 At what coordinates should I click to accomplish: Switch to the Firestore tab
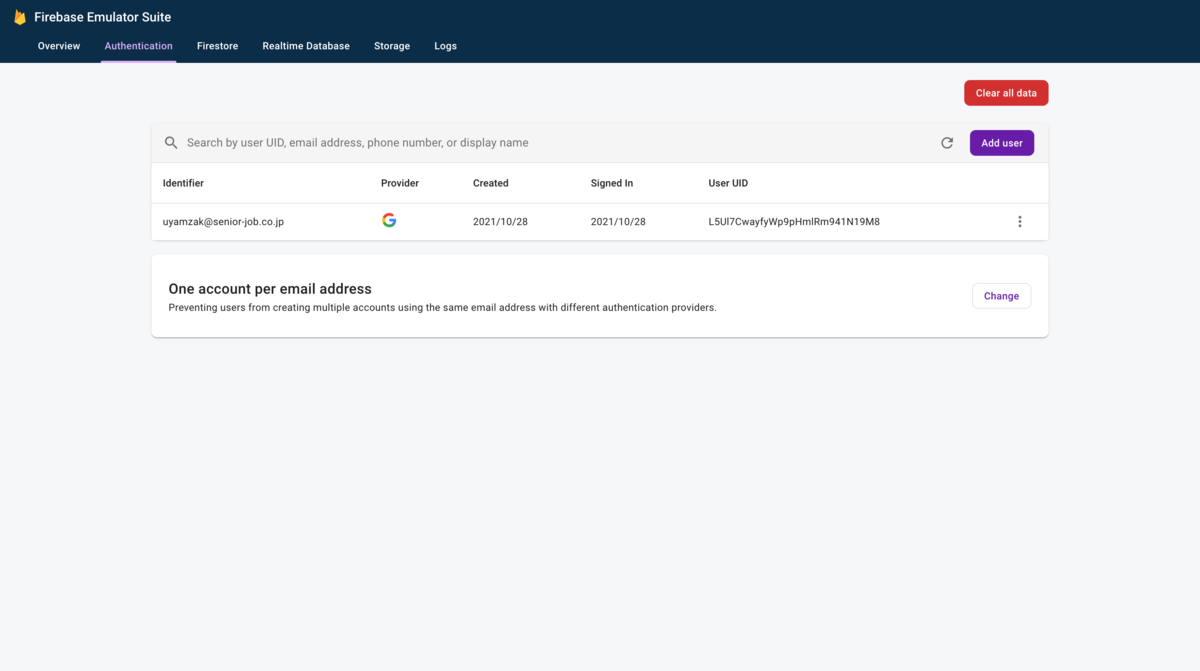pyautogui.click(x=217, y=46)
